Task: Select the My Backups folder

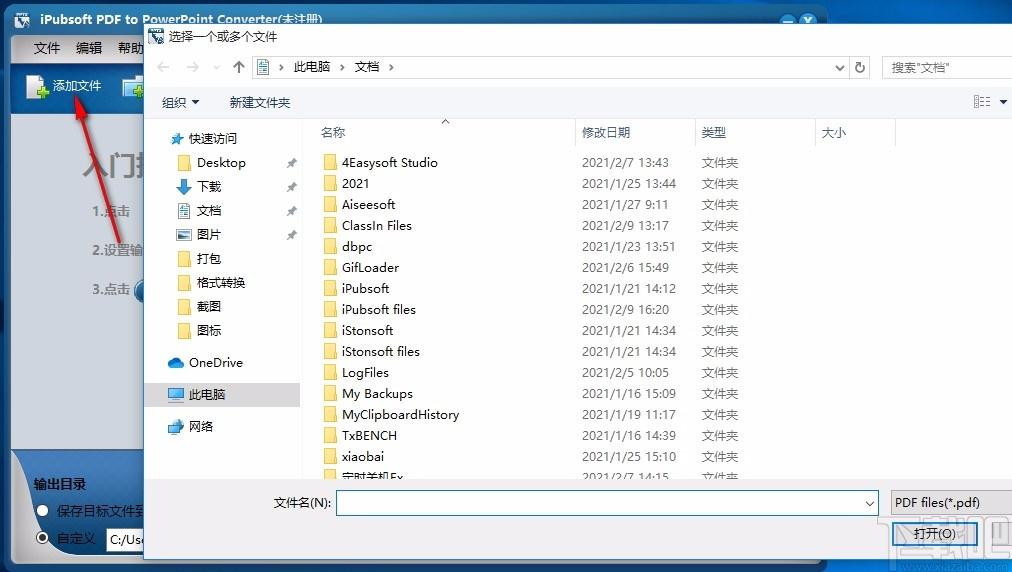Action: [x=377, y=393]
